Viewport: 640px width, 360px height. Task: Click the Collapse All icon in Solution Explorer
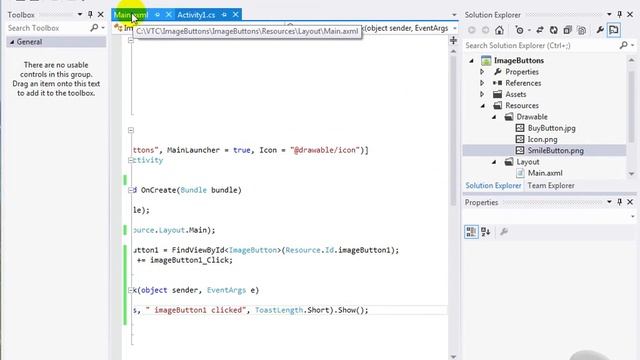point(567,30)
